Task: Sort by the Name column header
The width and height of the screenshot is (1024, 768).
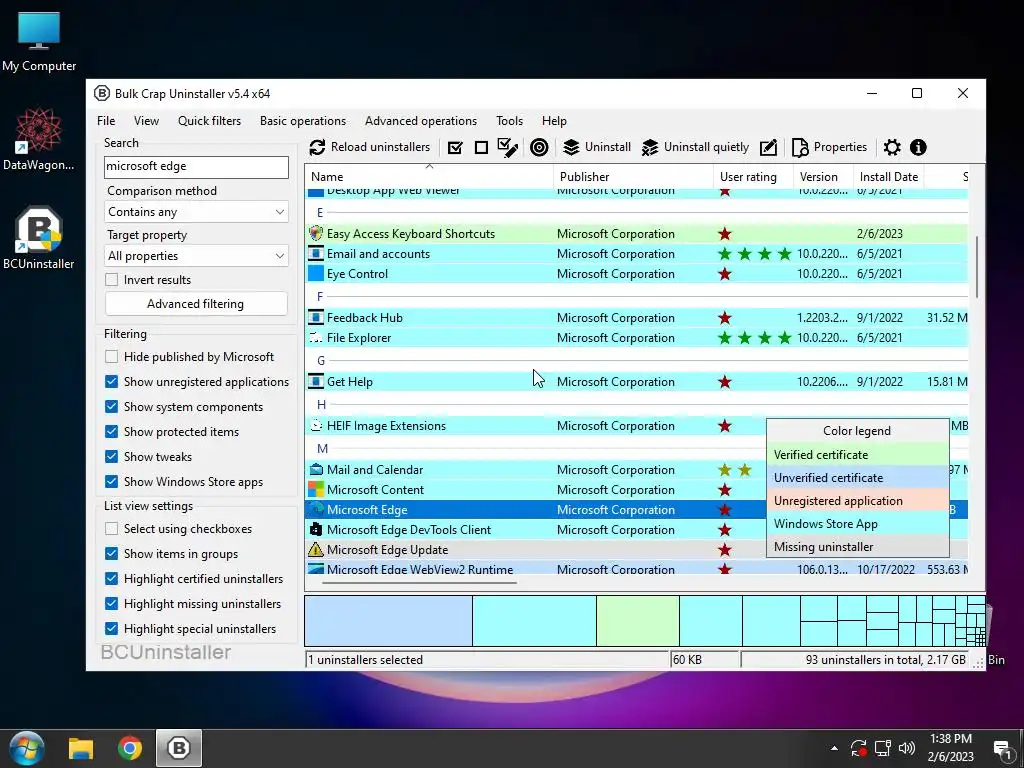Action: pyautogui.click(x=430, y=176)
